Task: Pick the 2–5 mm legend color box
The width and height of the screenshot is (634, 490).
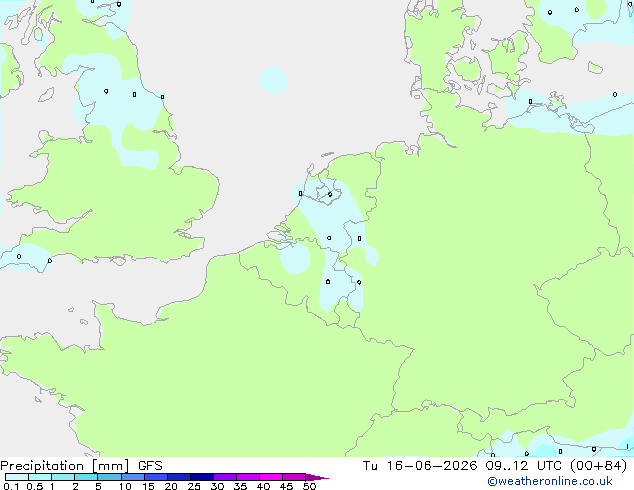Action: tap(86, 477)
